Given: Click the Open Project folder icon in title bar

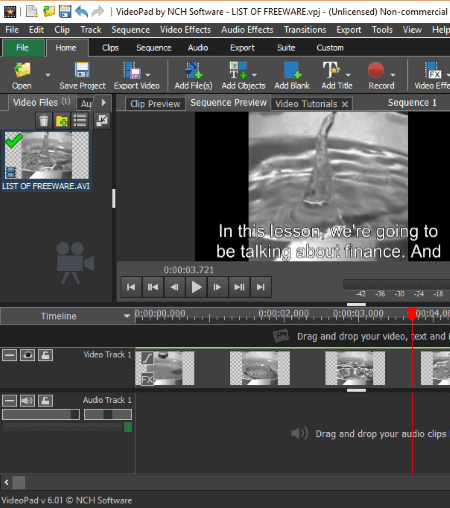Looking at the screenshot, I should click(x=49, y=11).
